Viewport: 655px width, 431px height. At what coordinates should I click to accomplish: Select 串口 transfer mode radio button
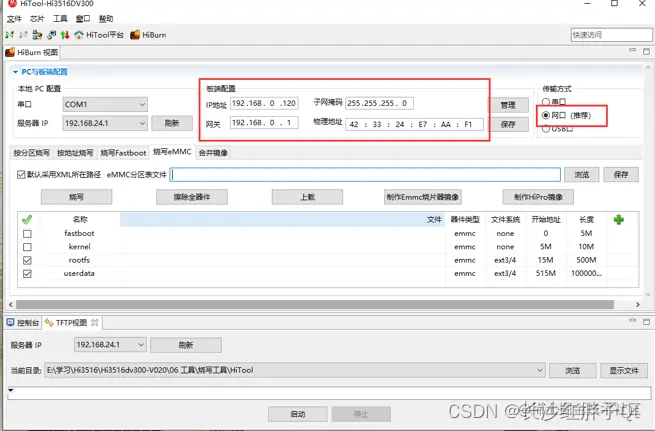pyautogui.click(x=546, y=102)
